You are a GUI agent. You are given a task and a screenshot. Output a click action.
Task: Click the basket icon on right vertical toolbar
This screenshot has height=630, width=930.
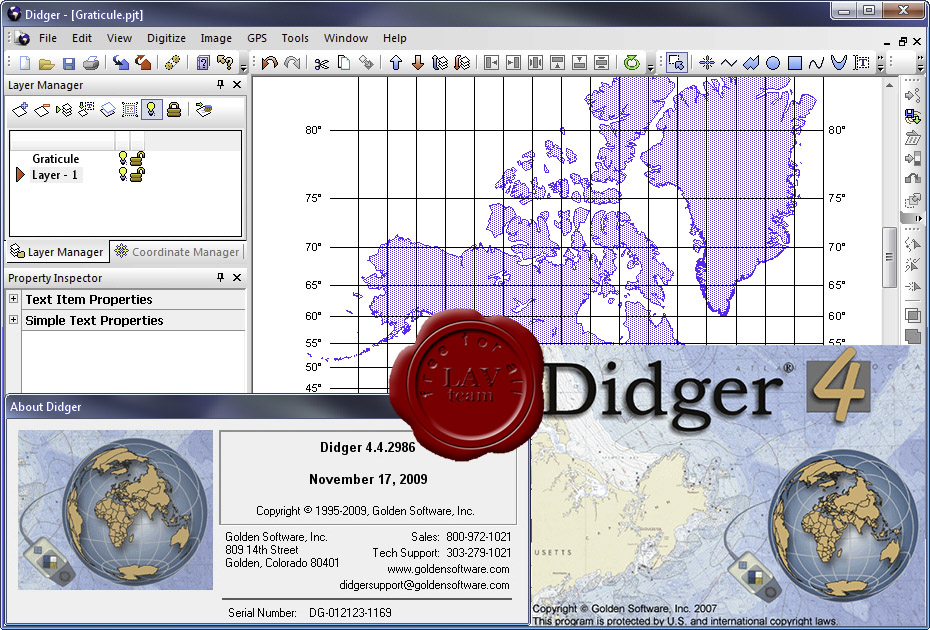coord(913,139)
